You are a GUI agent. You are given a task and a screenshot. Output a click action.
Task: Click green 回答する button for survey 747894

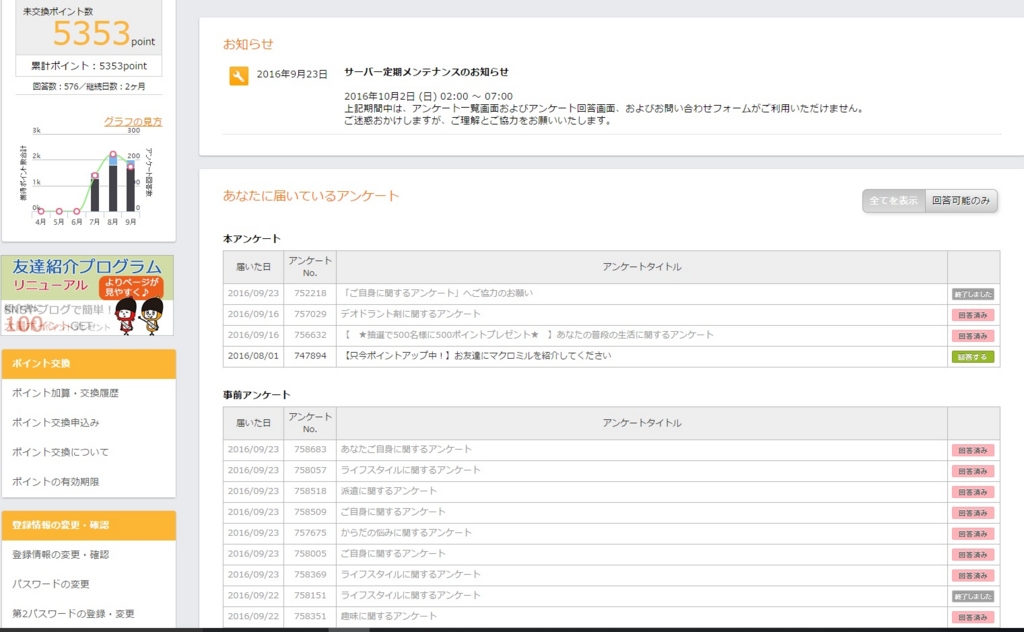pyautogui.click(x=972, y=357)
